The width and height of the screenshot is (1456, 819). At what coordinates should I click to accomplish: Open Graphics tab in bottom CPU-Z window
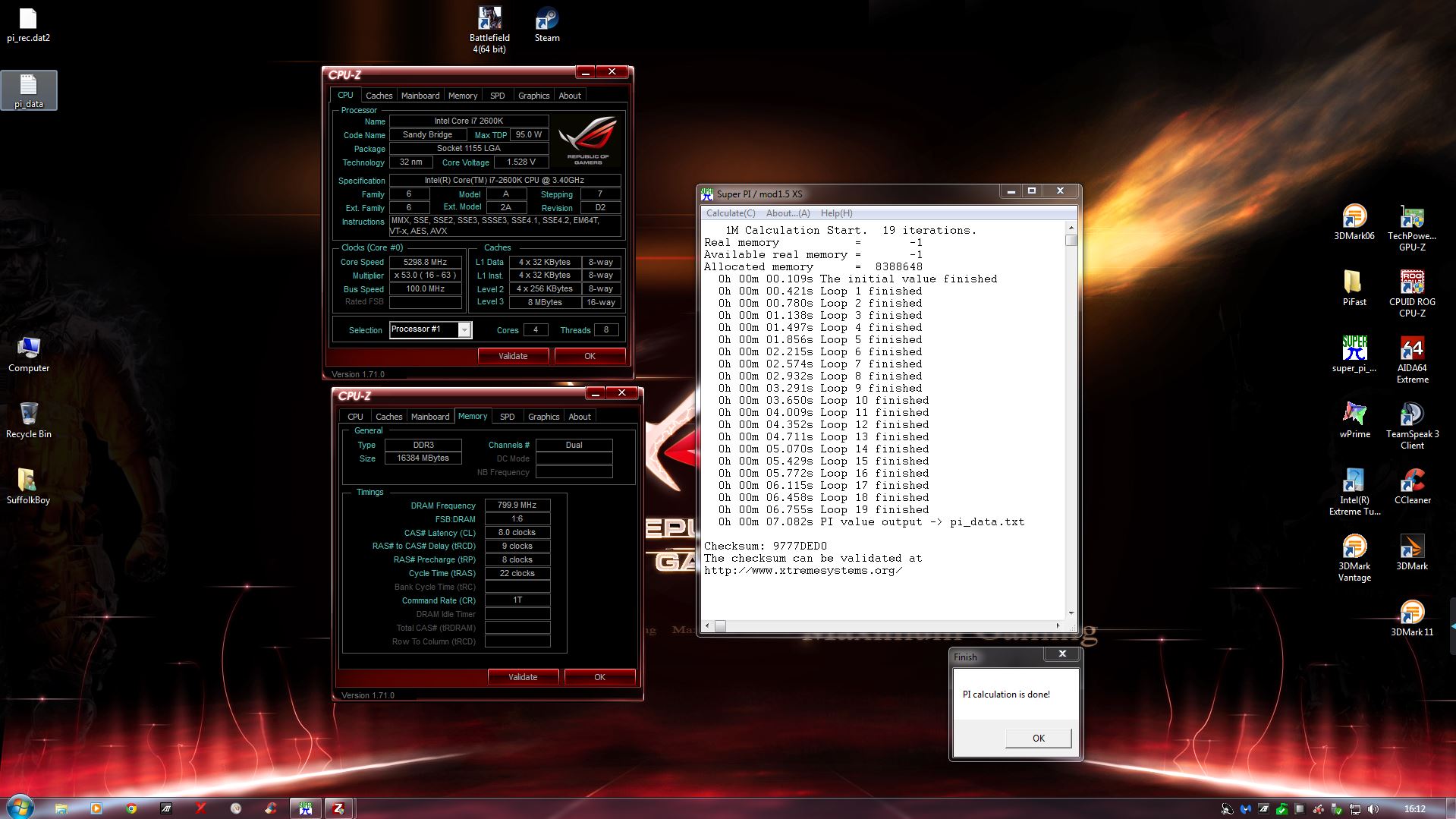click(543, 417)
